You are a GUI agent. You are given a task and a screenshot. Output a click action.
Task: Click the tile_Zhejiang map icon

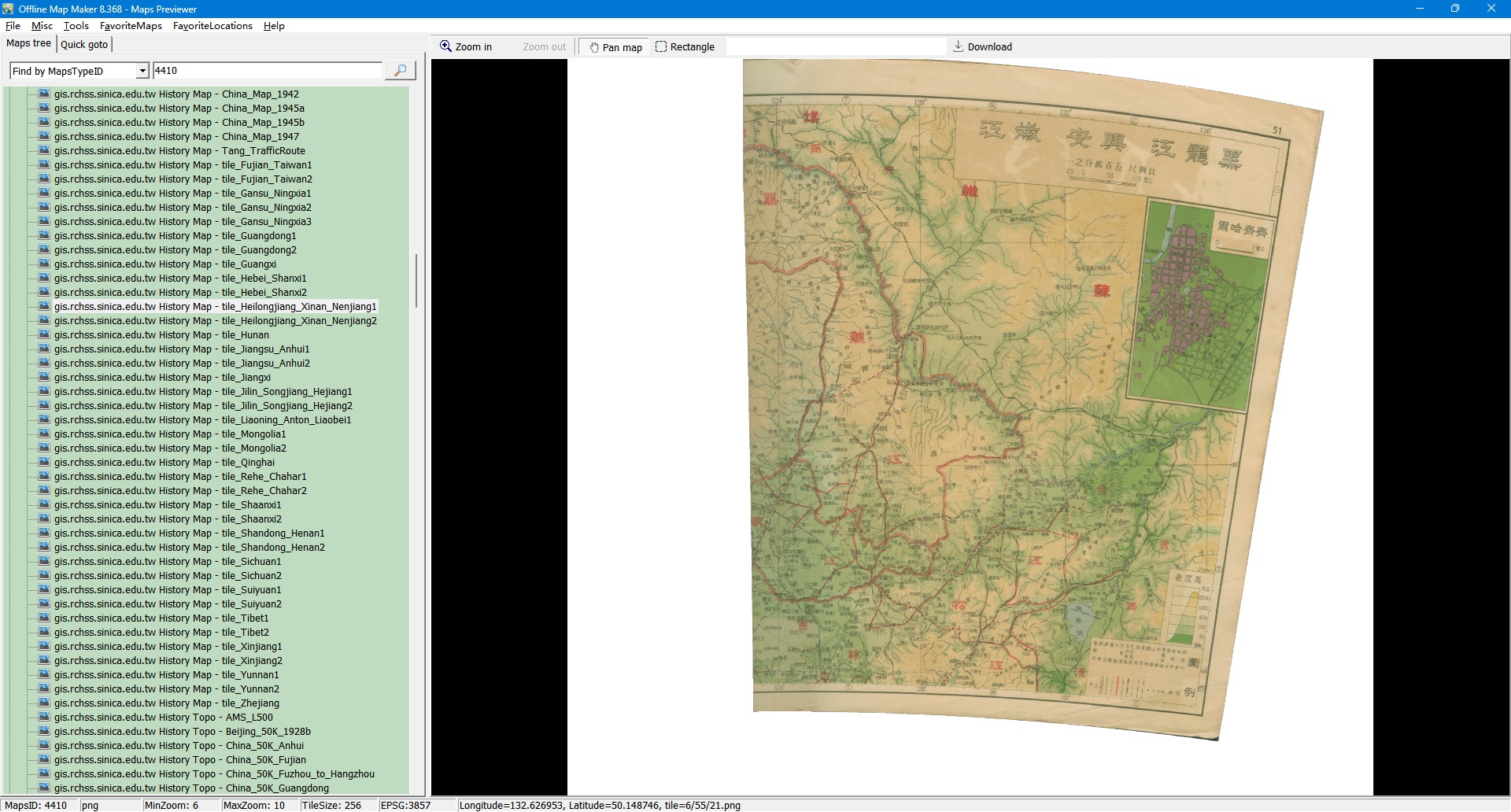tap(44, 703)
